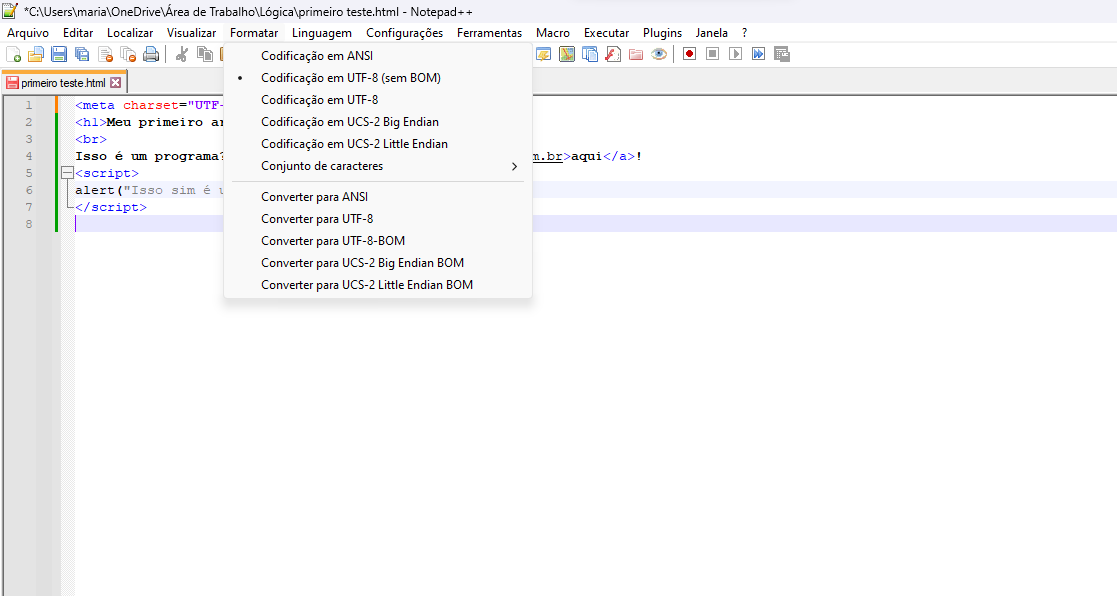Click line number 4 in the margin
The image size is (1117, 596).
coord(28,156)
